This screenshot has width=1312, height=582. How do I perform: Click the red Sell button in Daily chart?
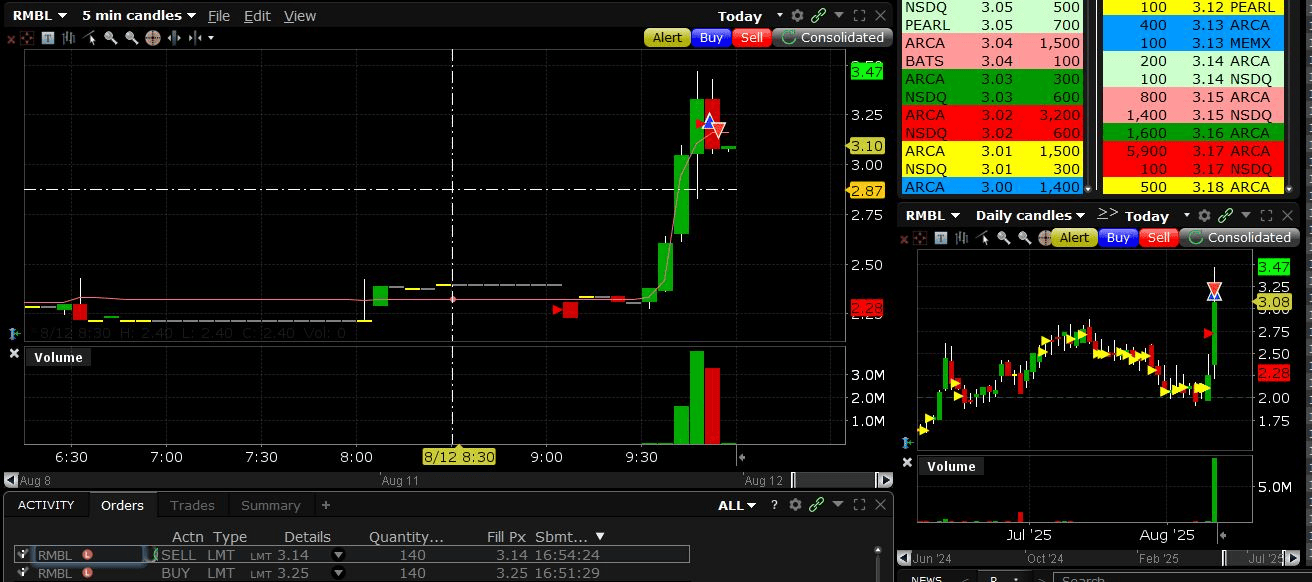1159,238
